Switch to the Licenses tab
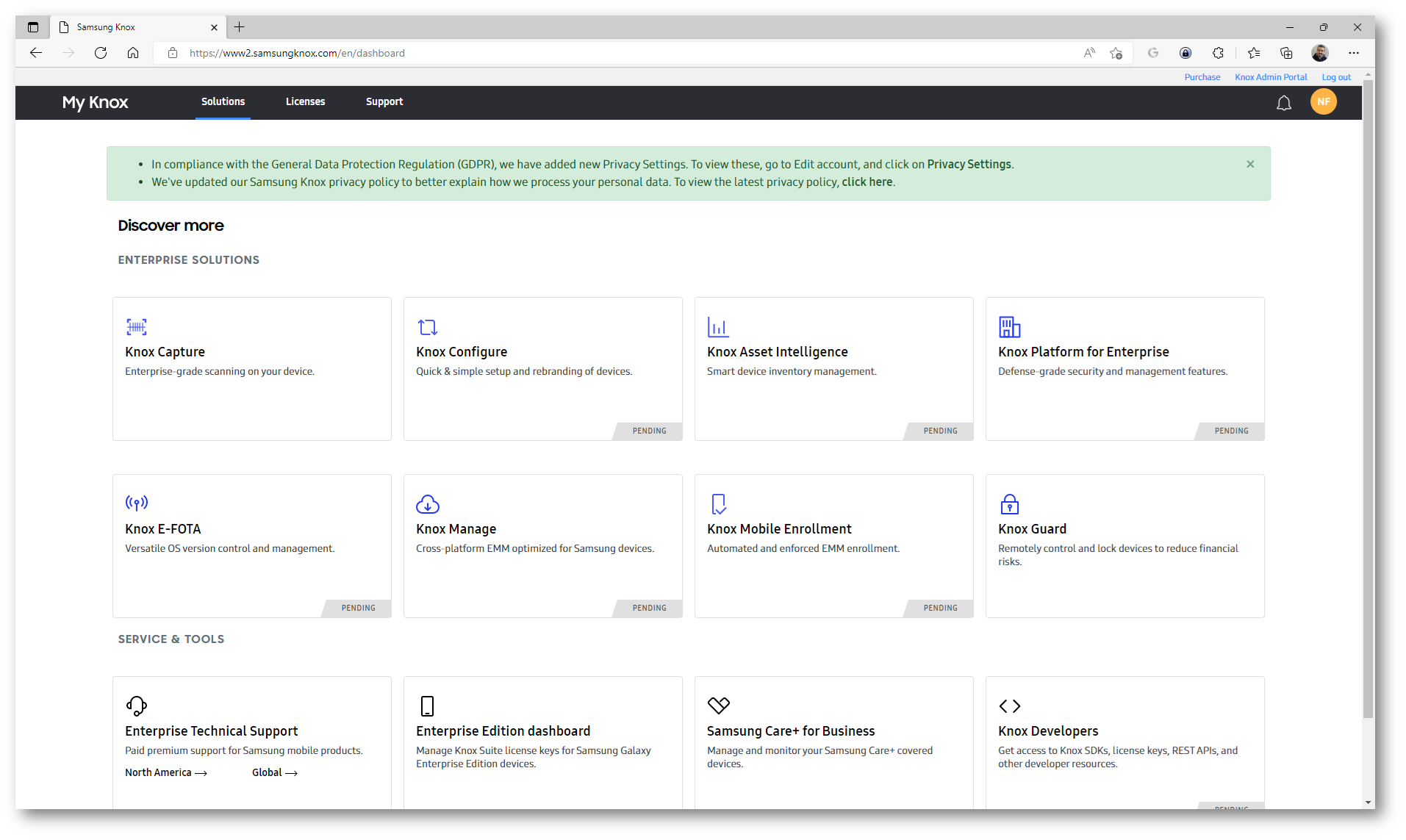 [x=305, y=102]
